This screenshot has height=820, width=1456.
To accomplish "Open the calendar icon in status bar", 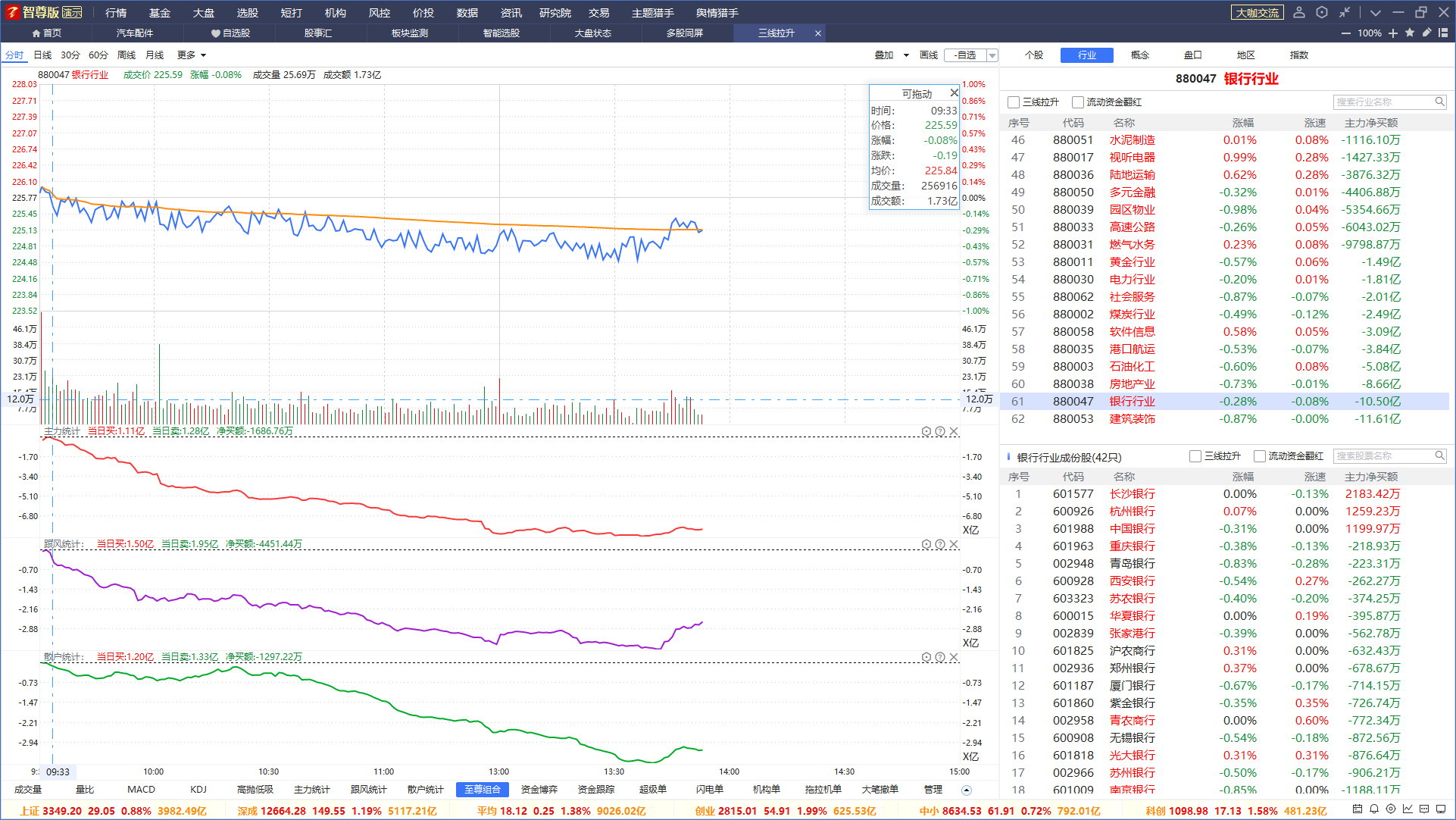I will (x=1358, y=809).
